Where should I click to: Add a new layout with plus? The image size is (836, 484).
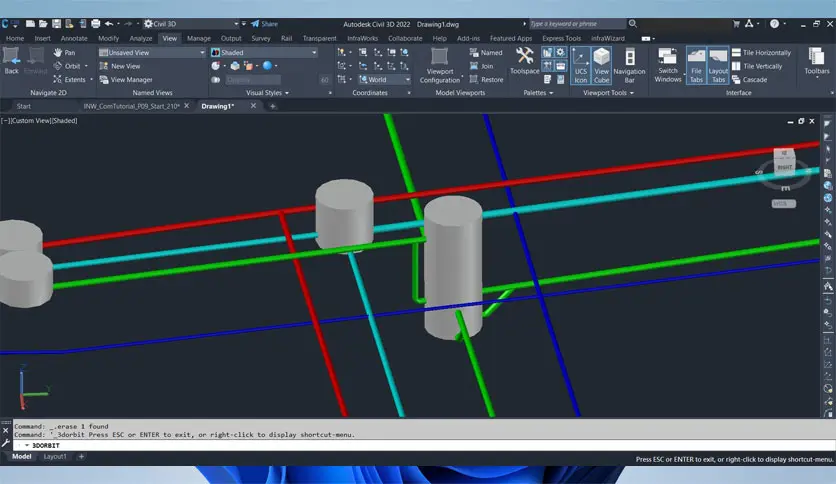pos(81,456)
